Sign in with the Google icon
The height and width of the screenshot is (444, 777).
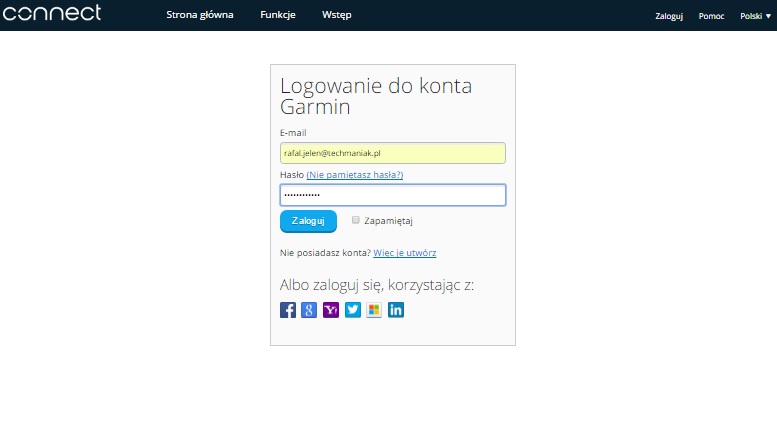(309, 310)
